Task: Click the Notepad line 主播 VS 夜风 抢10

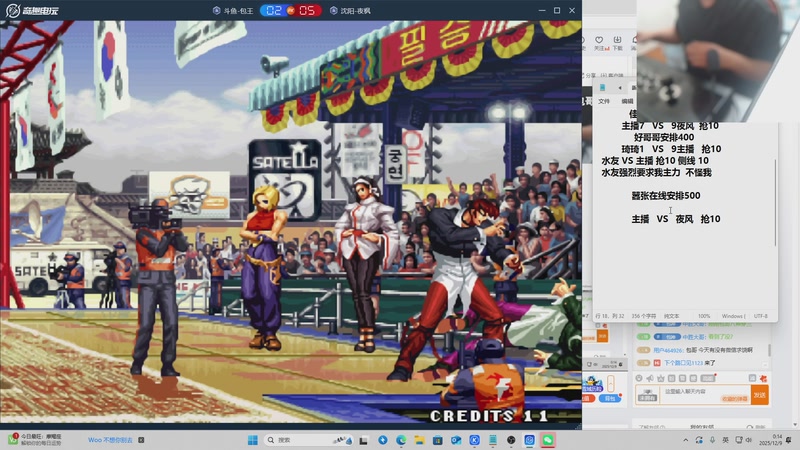Action: click(676, 219)
